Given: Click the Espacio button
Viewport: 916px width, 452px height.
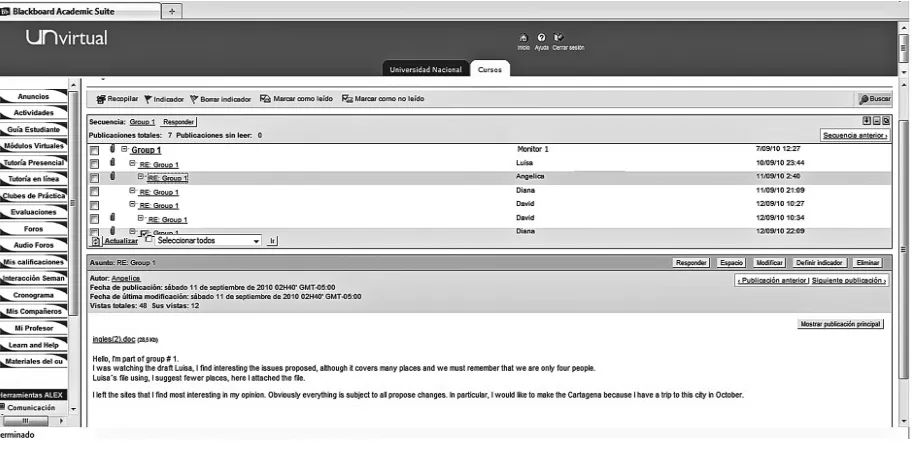Looking at the screenshot, I should [731, 263].
